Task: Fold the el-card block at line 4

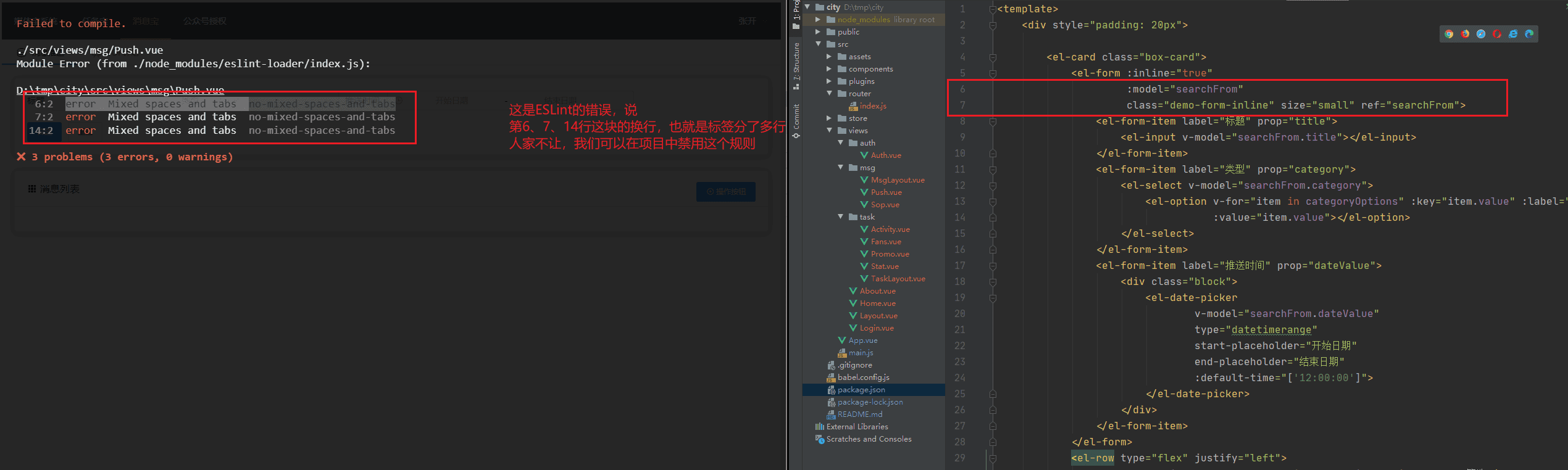Action: [993, 57]
